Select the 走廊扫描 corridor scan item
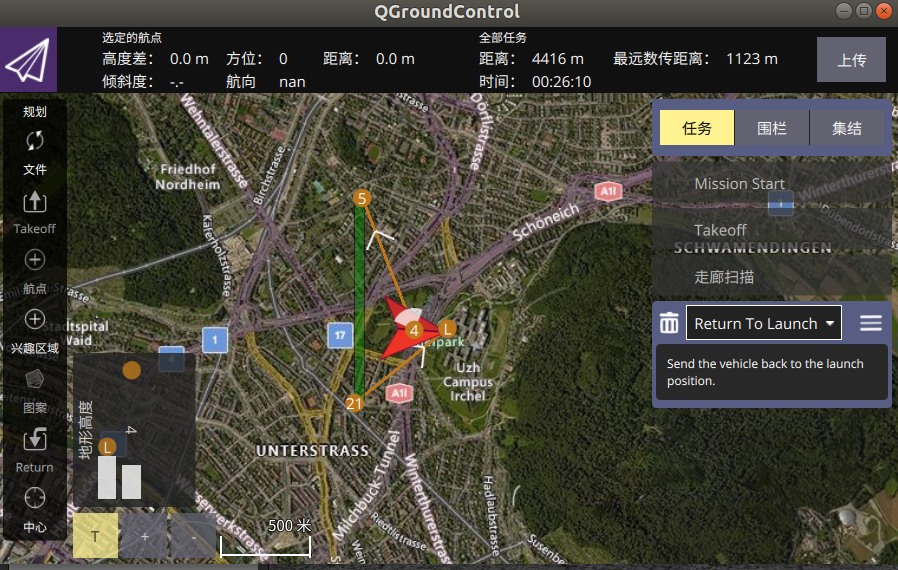This screenshot has height=570, width=898. click(771, 277)
